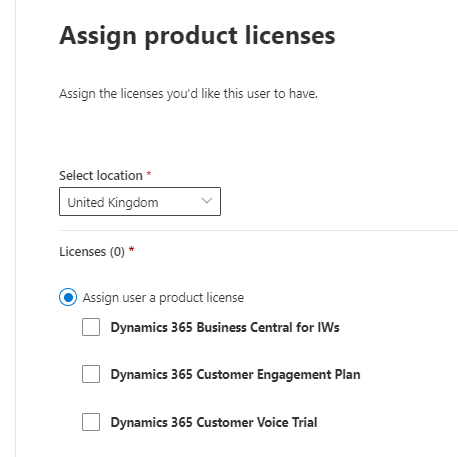Screen dimensions: 458x457
Task: Check Dynamics 365 Customer Engagement Plan
Action: (91, 374)
